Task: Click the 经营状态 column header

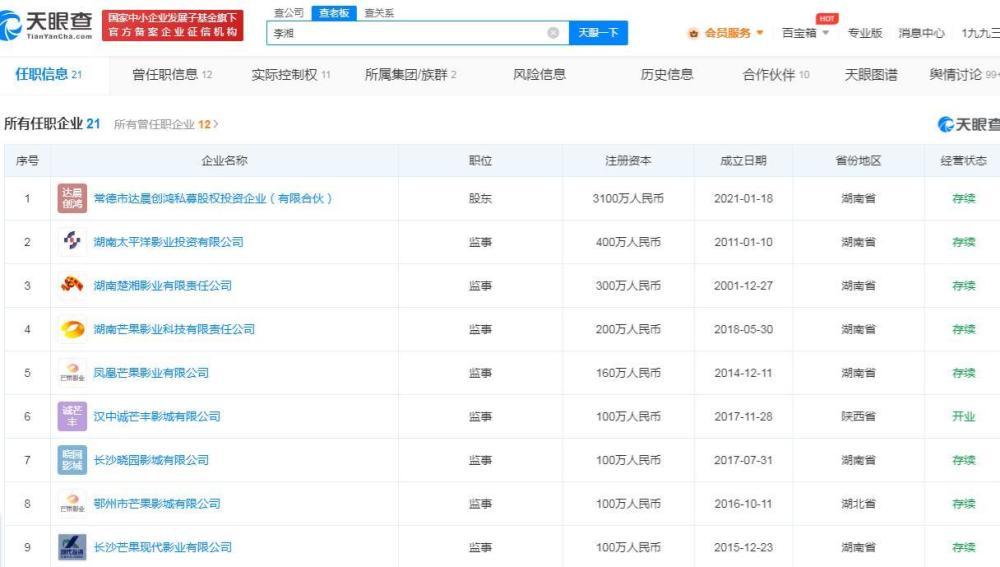Action: click(x=964, y=161)
